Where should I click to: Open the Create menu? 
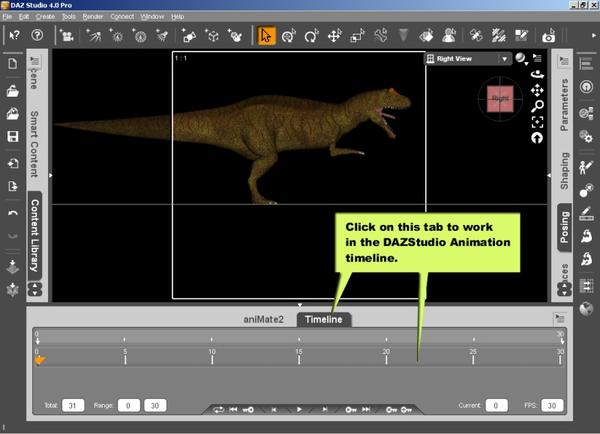pos(45,17)
